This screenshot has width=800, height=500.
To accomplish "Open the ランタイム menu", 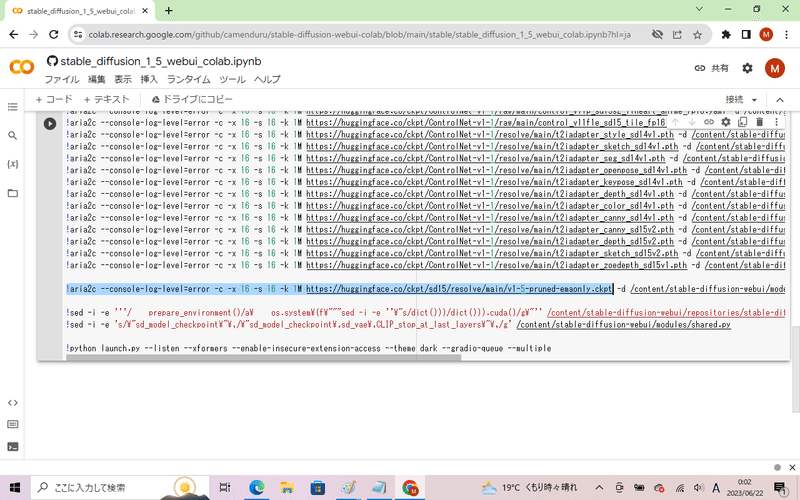I will (x=188, y=80).
